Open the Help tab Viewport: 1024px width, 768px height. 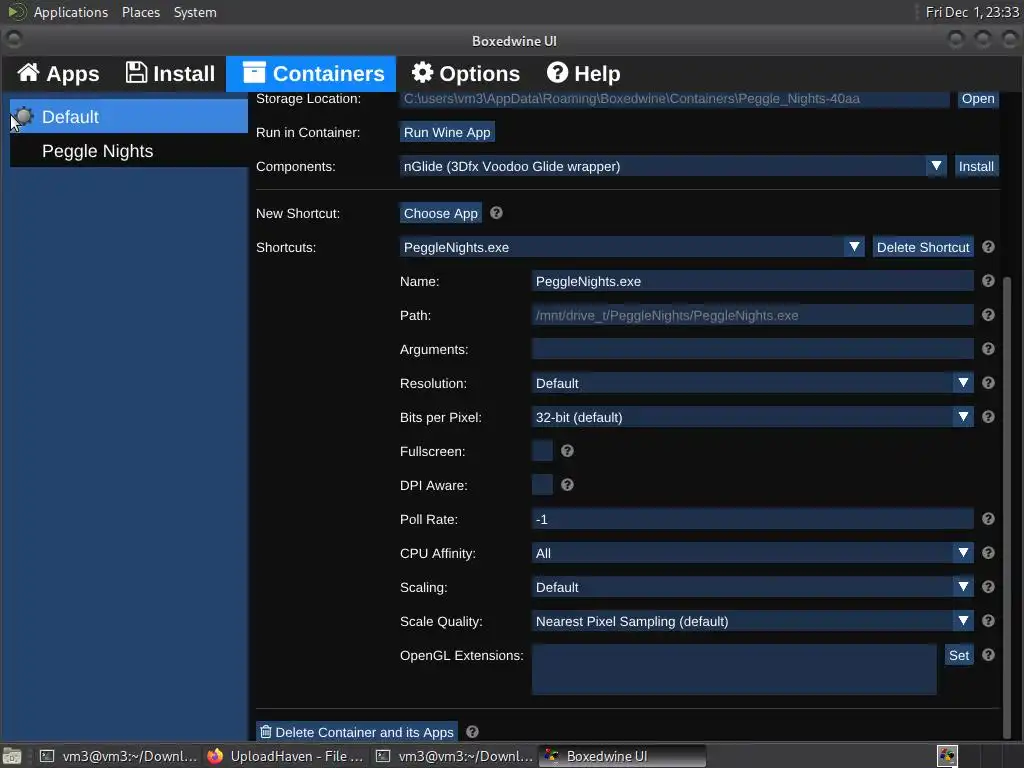click(x=583, y=74)
